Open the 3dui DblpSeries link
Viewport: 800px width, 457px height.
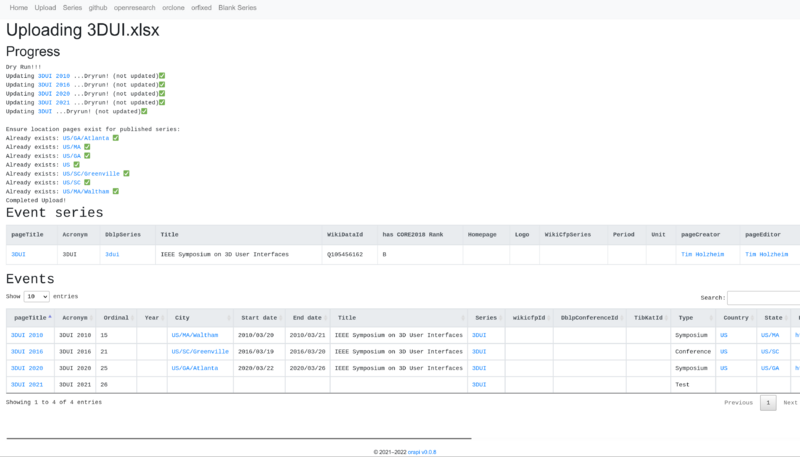coord(112,255)
